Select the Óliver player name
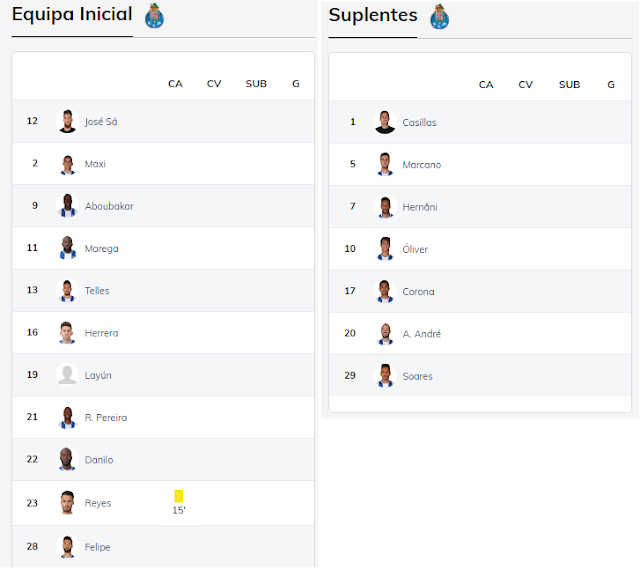Screen dimensions: 640x570 click(415, 249)
